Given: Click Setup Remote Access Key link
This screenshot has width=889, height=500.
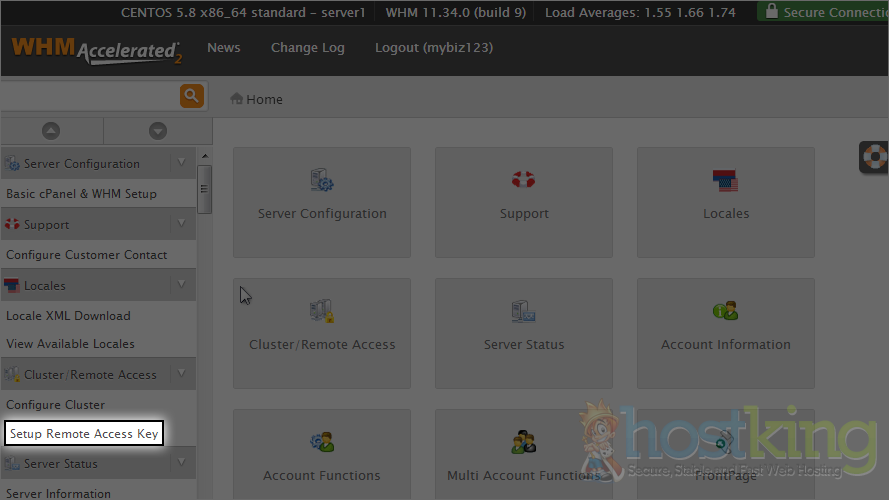Looking at the screenshot, I should coord(84,434).
